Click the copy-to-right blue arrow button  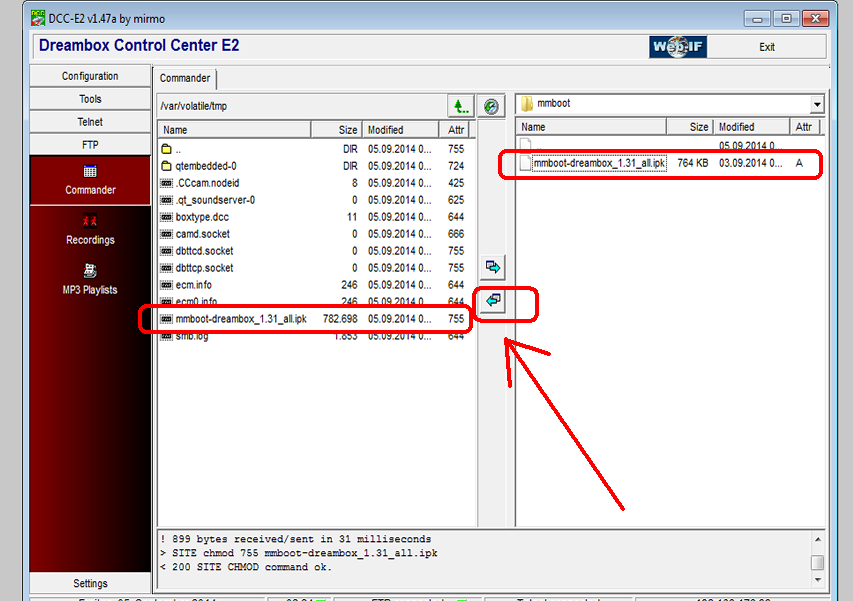pos(493,267)
